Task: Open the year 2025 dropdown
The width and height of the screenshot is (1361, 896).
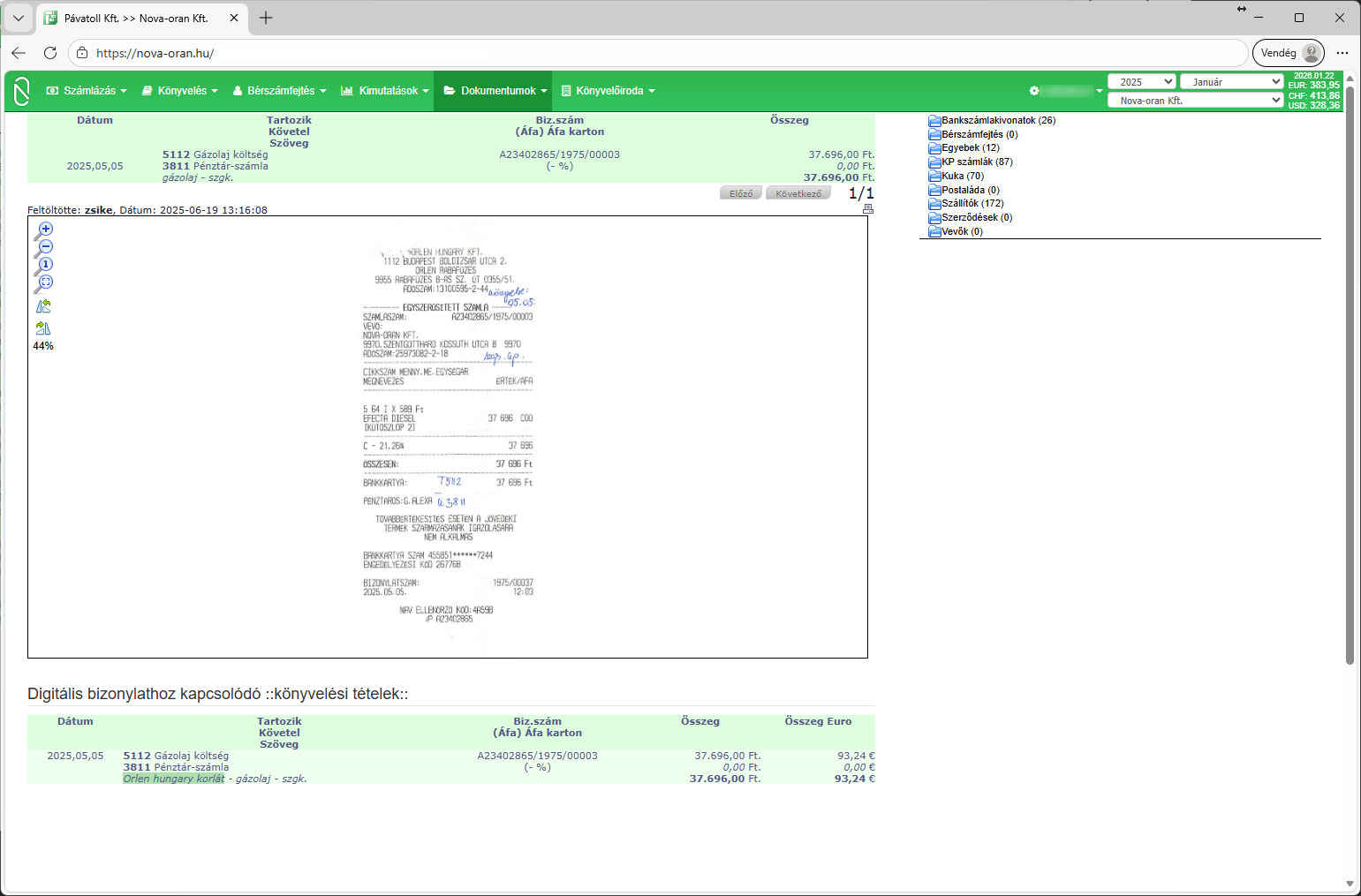Action: point(1140,81)
